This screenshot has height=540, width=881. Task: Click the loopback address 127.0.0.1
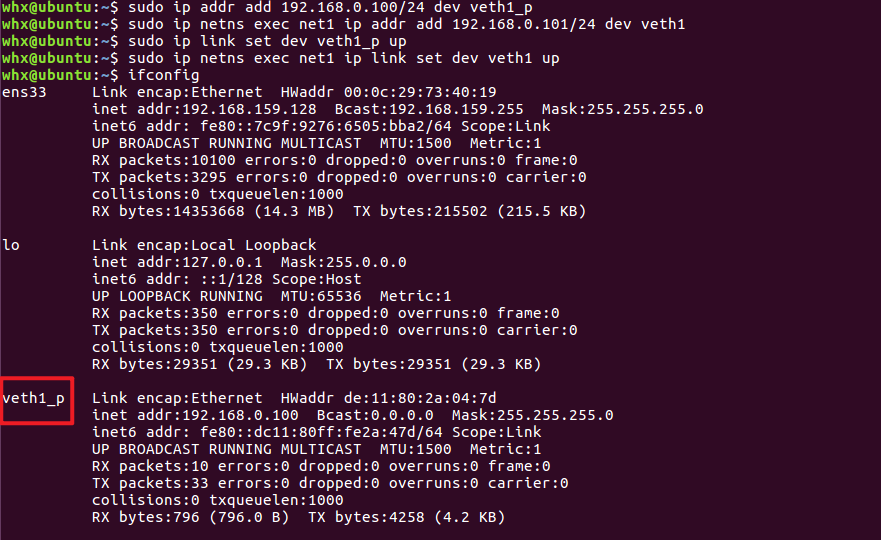[x=213, y=262]
